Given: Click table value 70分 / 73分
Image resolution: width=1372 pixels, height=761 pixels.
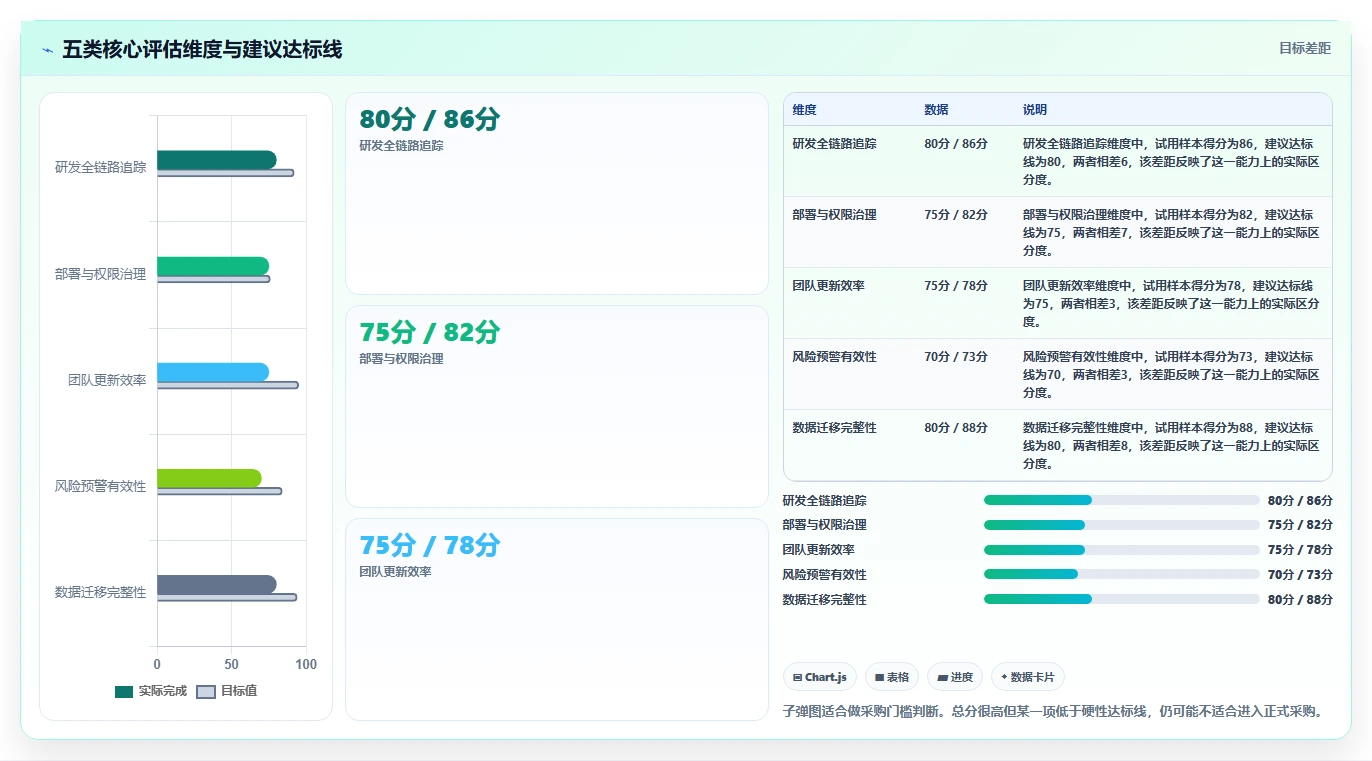Looking at the screenshot, I should point(956,357).
